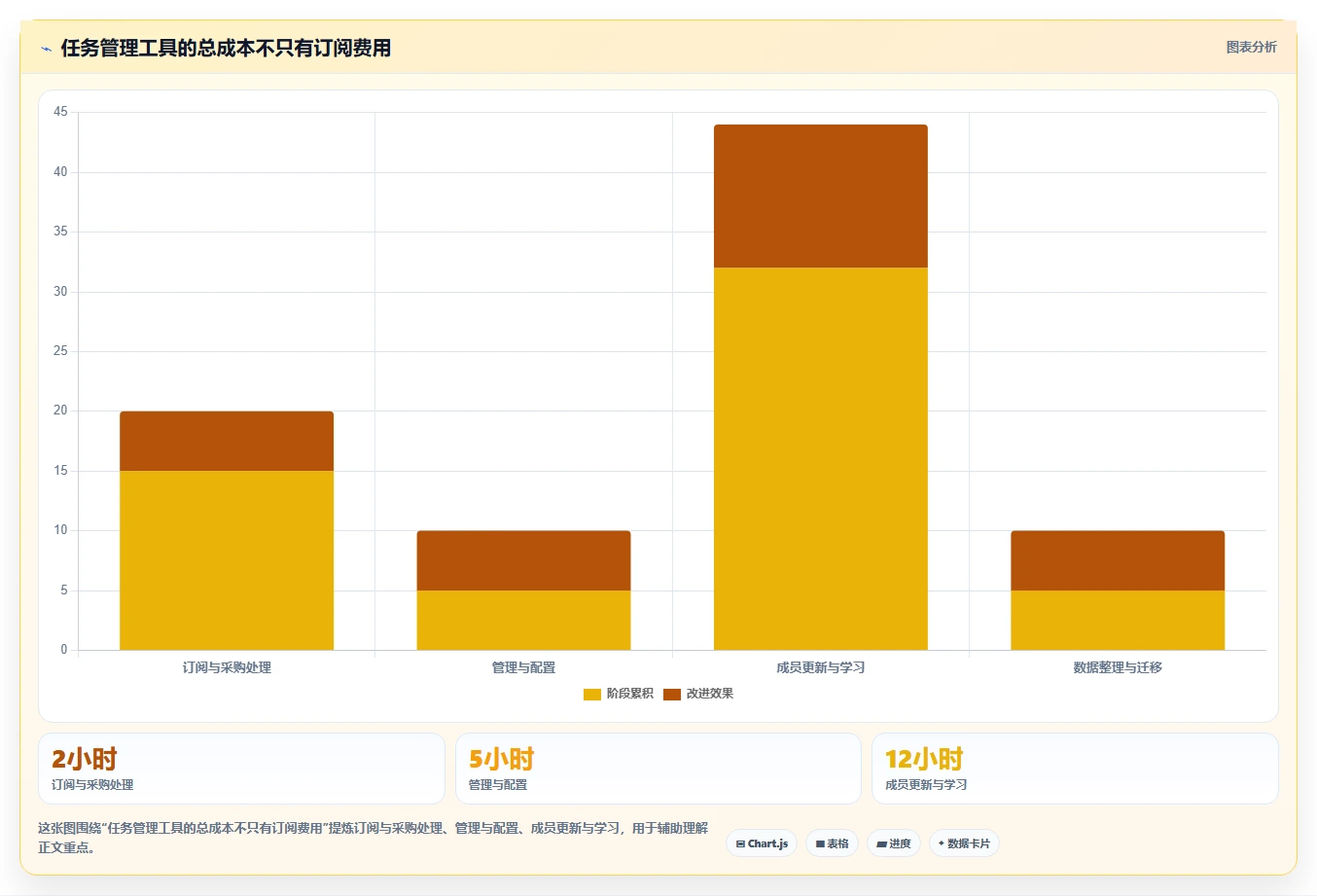Click the y-axis value 20
Viewport: 1317px width, 896px height.
(x=60, y=411)
